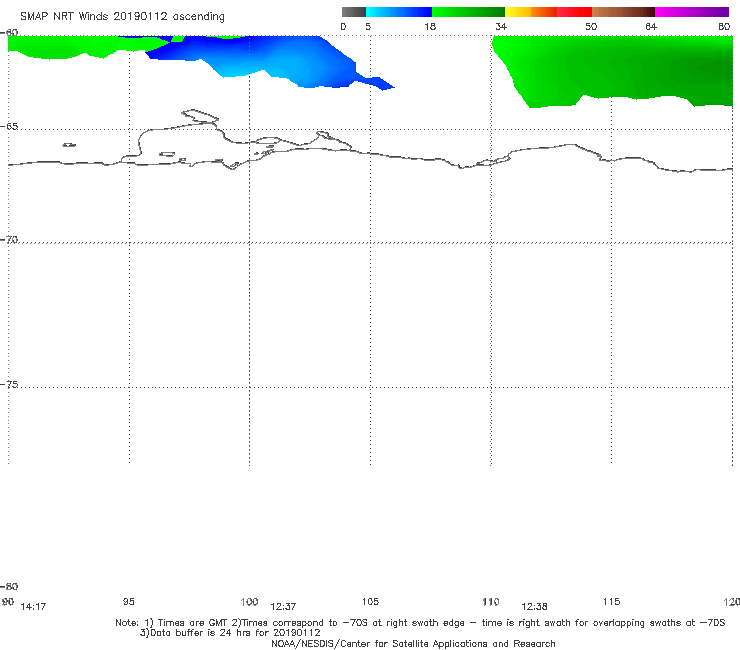The image size is (740, 650).
Task: Click the 'NOAA/NESDIS/Center for Satellite Applications' credit
Action: [413, 643]
